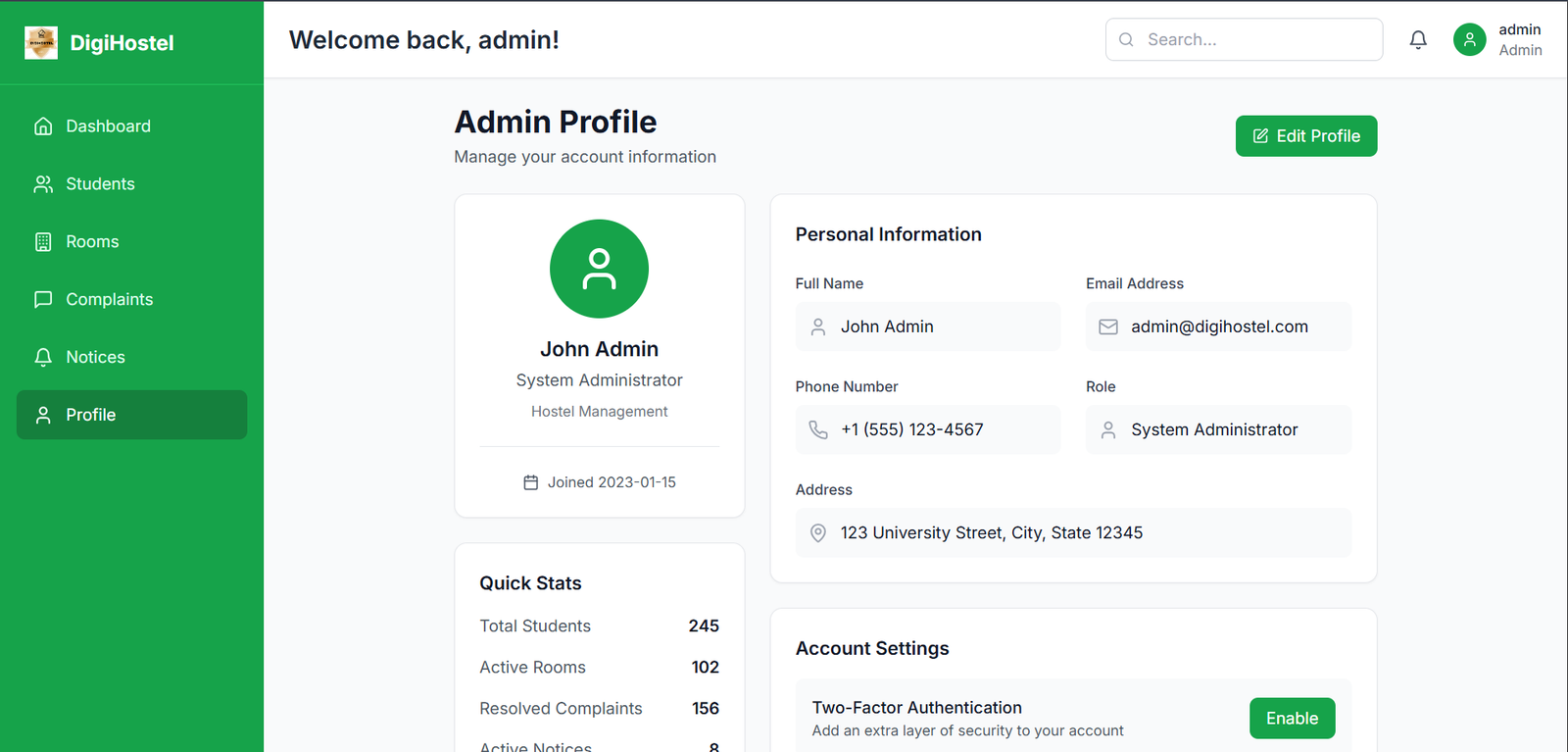This screenshot has width=1568, height=752.
Task: Open the Notices page
Action: 131,358
